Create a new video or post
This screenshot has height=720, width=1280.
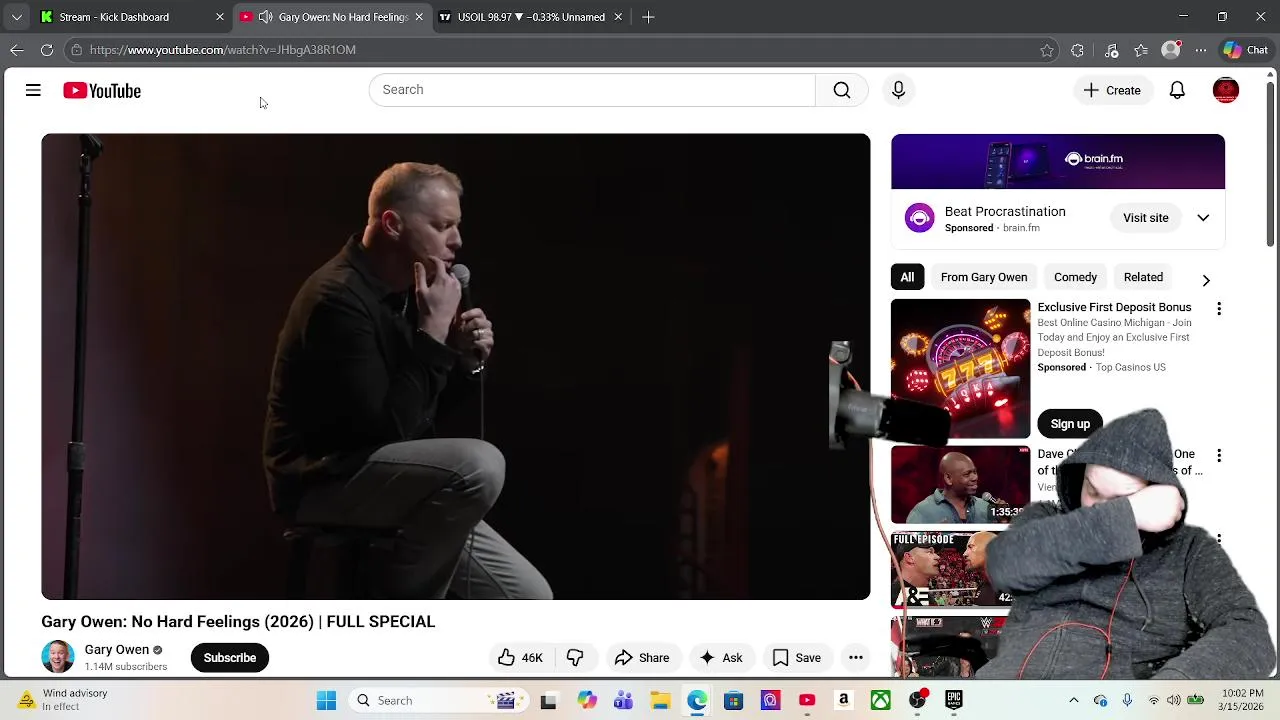click(1112, 90)
